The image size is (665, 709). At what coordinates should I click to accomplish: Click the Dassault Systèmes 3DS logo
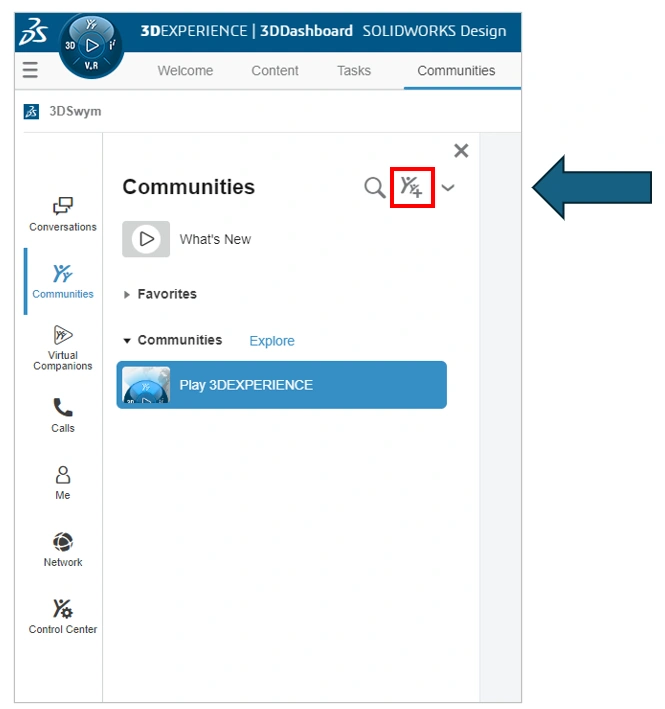coord(33,32)
